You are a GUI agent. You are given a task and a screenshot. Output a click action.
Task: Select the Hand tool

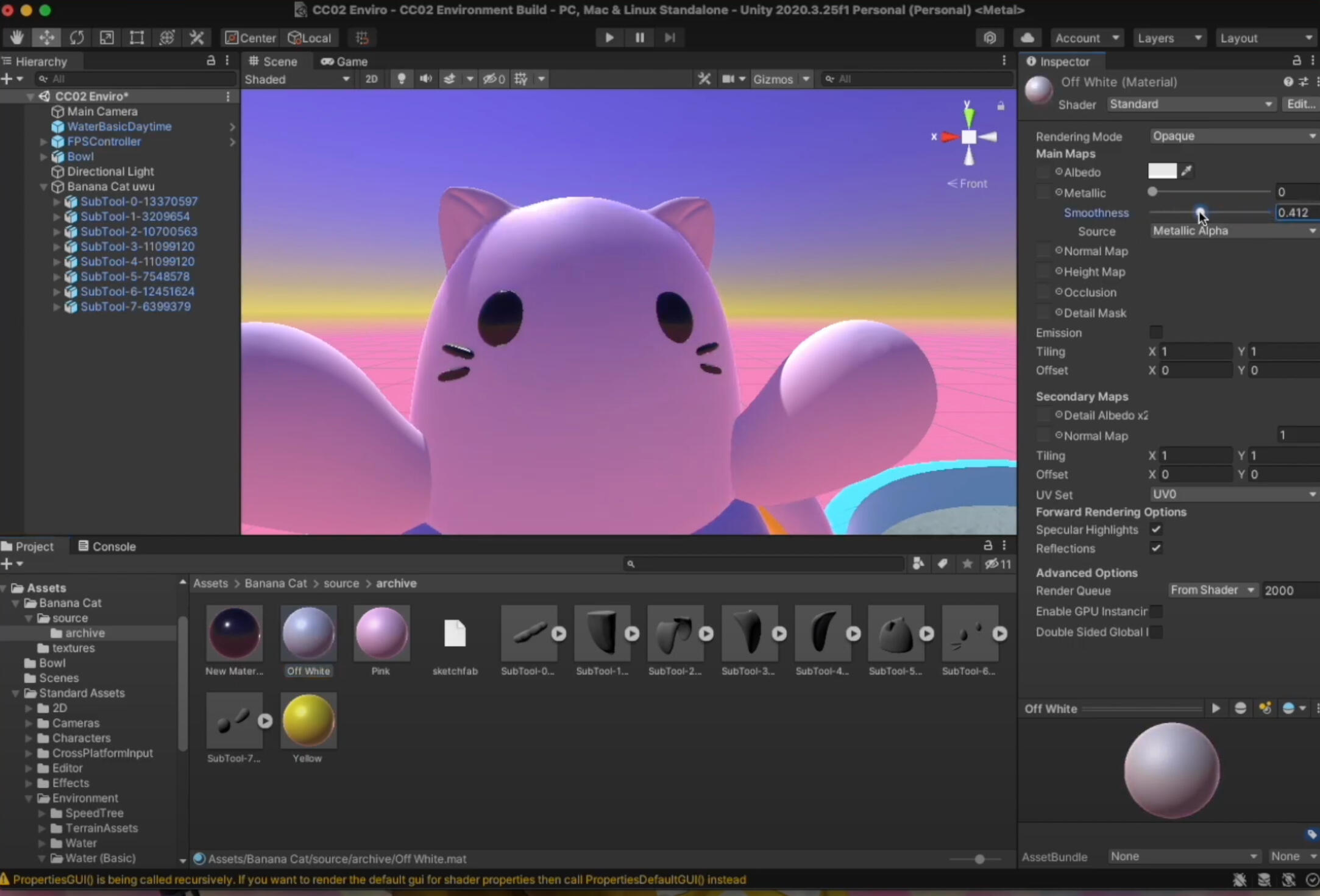16,38
